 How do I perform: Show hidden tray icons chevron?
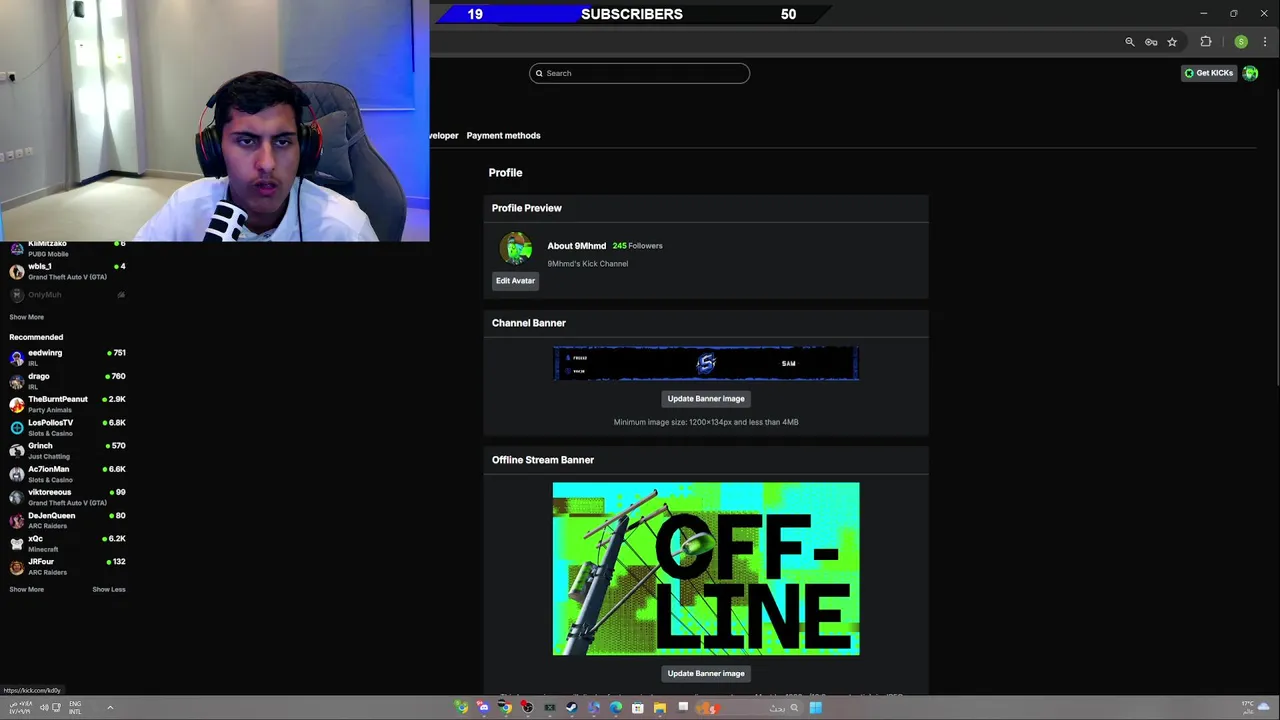coord(110,707)
